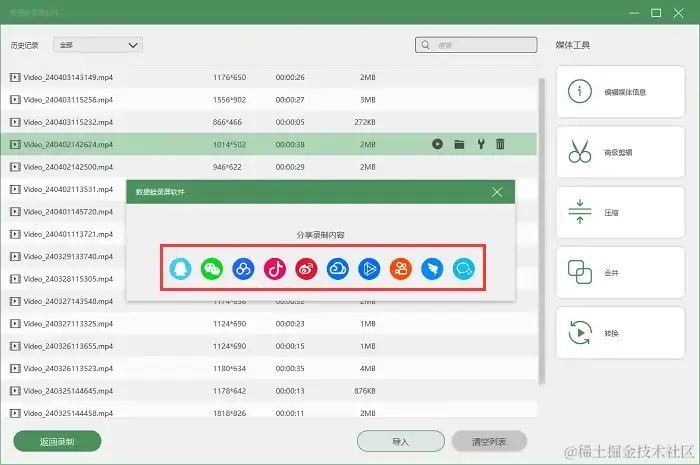This screenshot has width=700, height=465.
Task: Click the video file icon of Video_240403143149.mp4
Action: 15,77
